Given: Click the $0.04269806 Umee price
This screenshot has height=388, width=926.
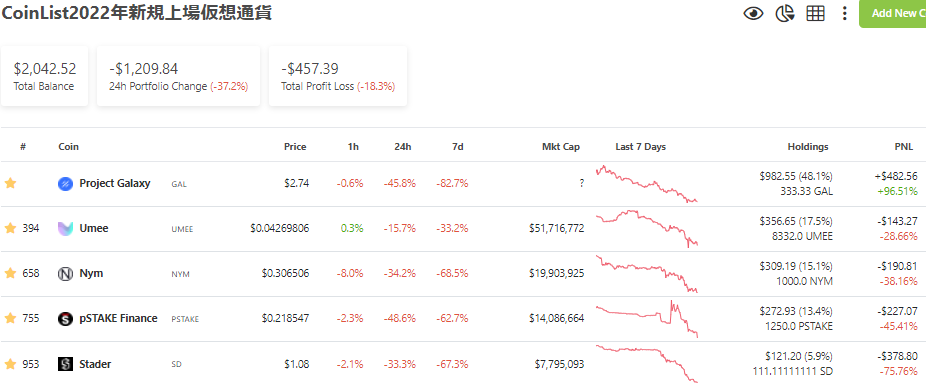Looking at the screenshot, I should click(279, 229).
